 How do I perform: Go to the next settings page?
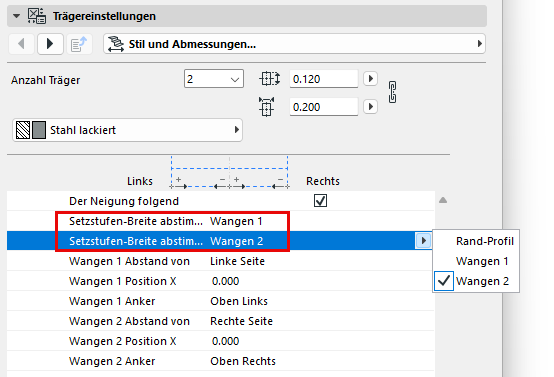point(50,44)
